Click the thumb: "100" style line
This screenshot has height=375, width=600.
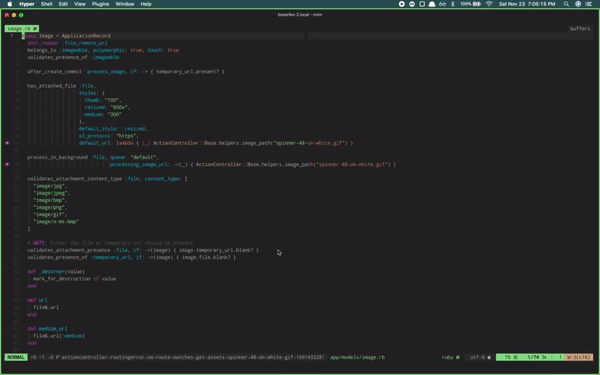[103, 100]
